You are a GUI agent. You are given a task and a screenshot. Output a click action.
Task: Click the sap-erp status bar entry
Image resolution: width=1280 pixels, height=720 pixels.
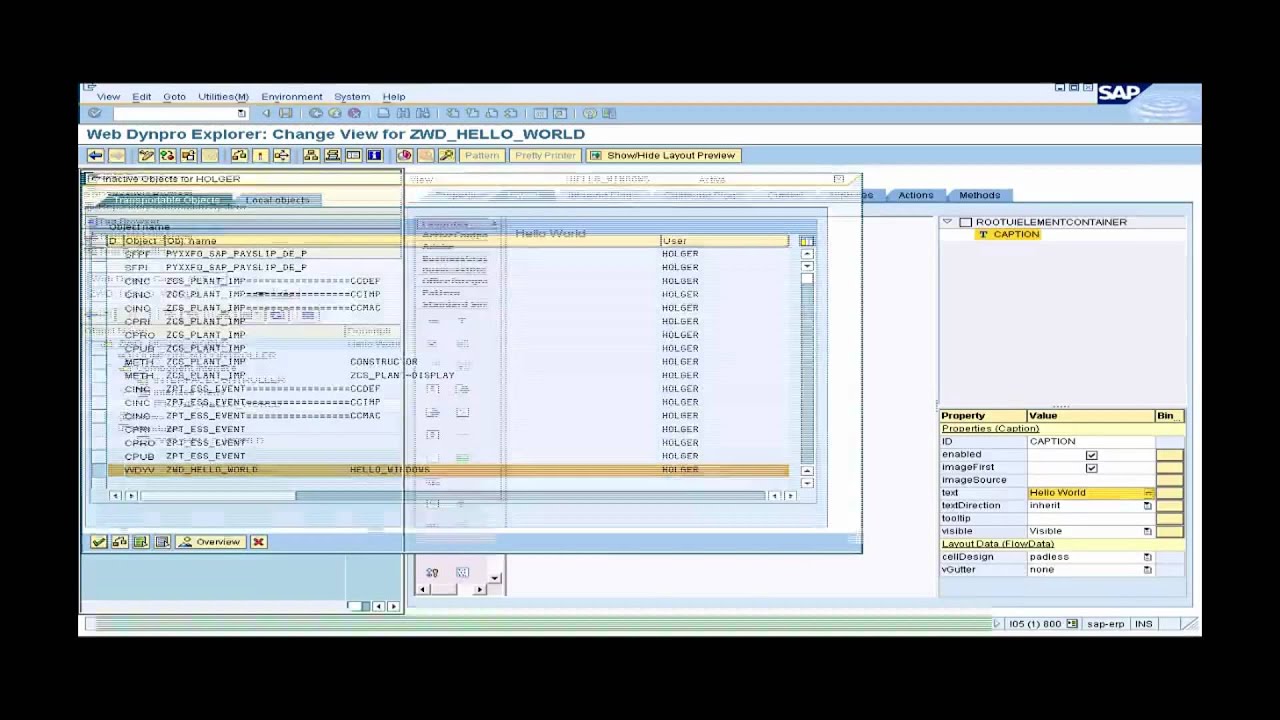pos(1105,624)
